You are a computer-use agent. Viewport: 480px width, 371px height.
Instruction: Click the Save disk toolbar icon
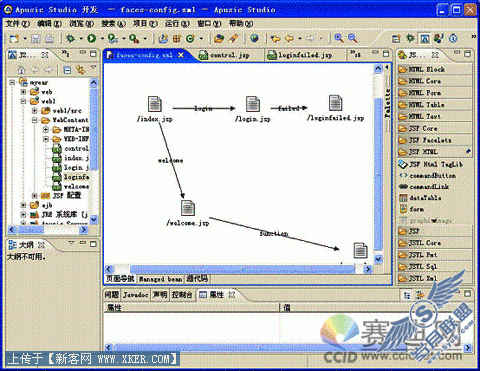coord(36,39)
